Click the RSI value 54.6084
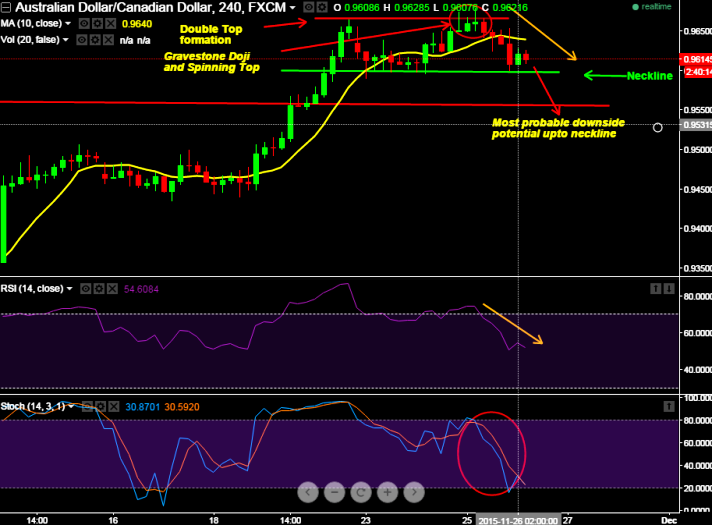Screen dimensions: 712x525 (141, 289)
